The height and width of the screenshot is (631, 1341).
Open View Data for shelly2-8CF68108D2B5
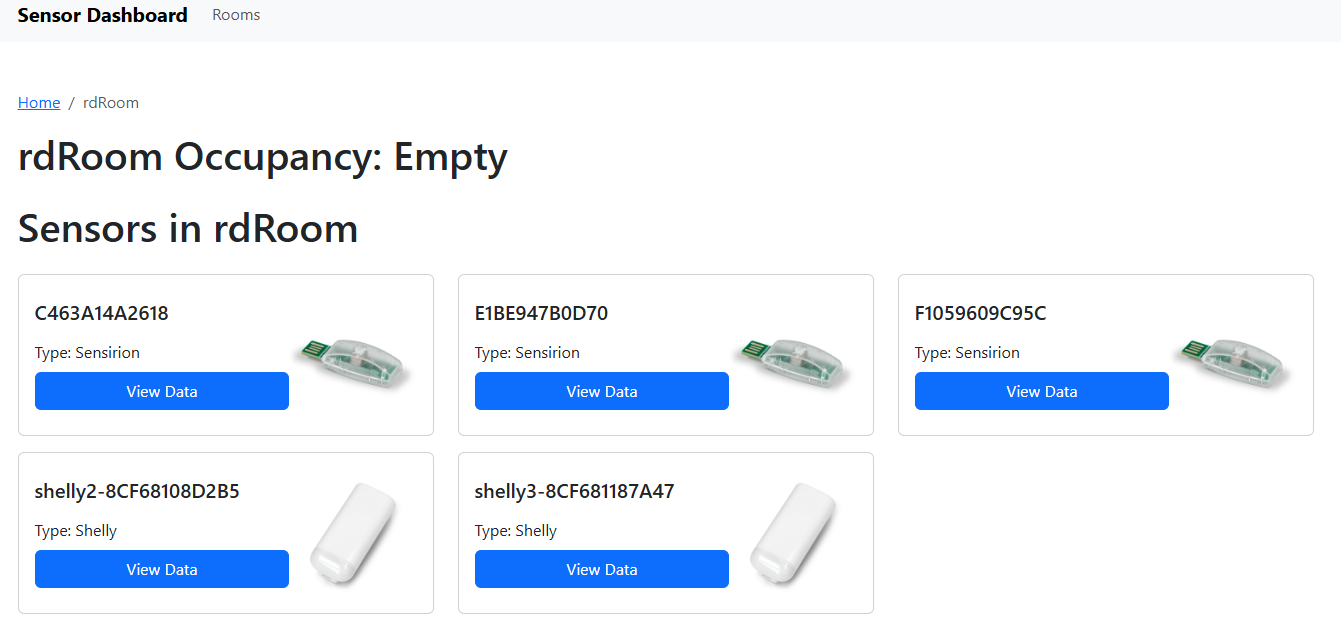pyautogui.click(x=162, y=569)
